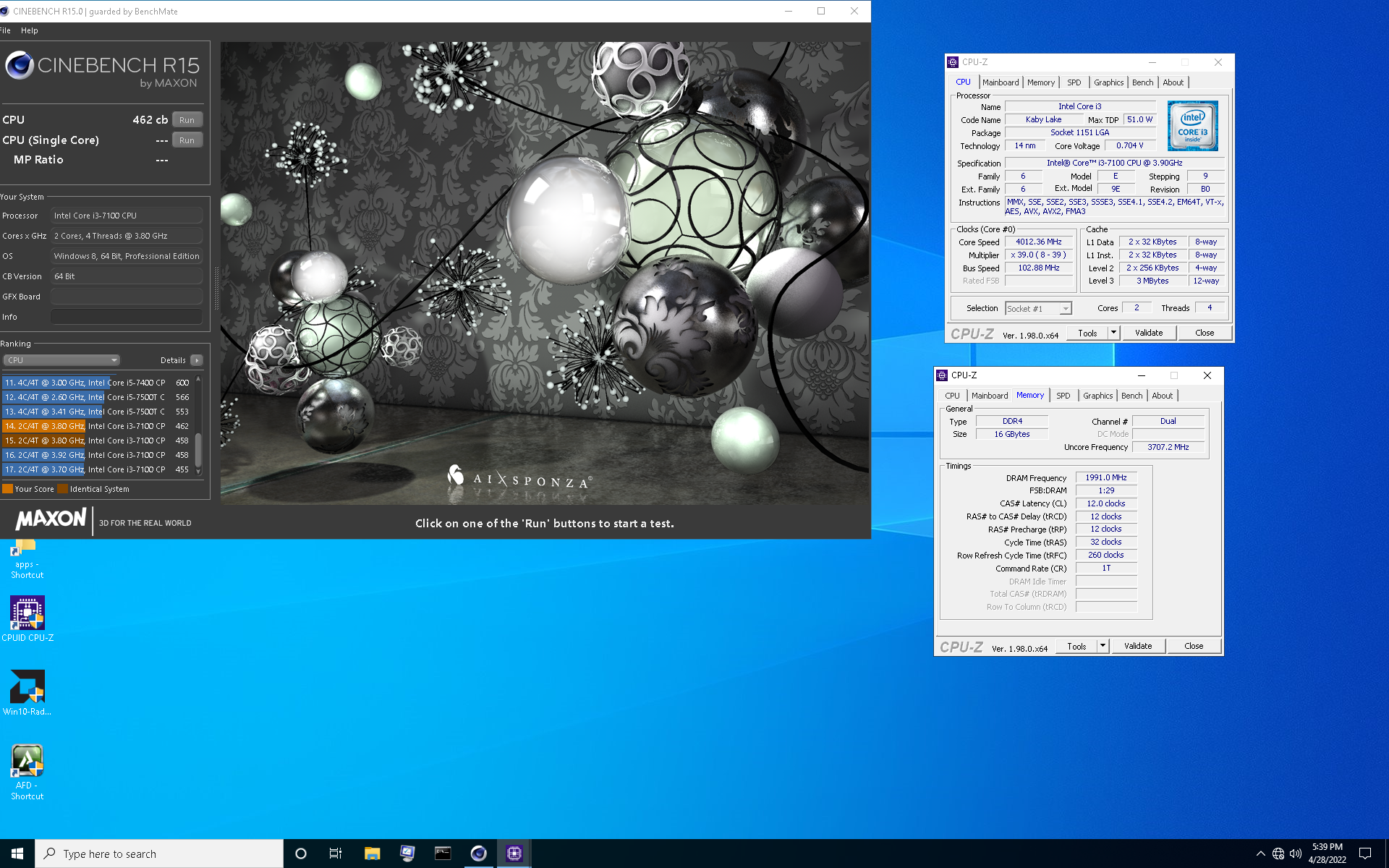Run the CPU Single Core test
1389x868 pixels.
[x=187, y=140]
